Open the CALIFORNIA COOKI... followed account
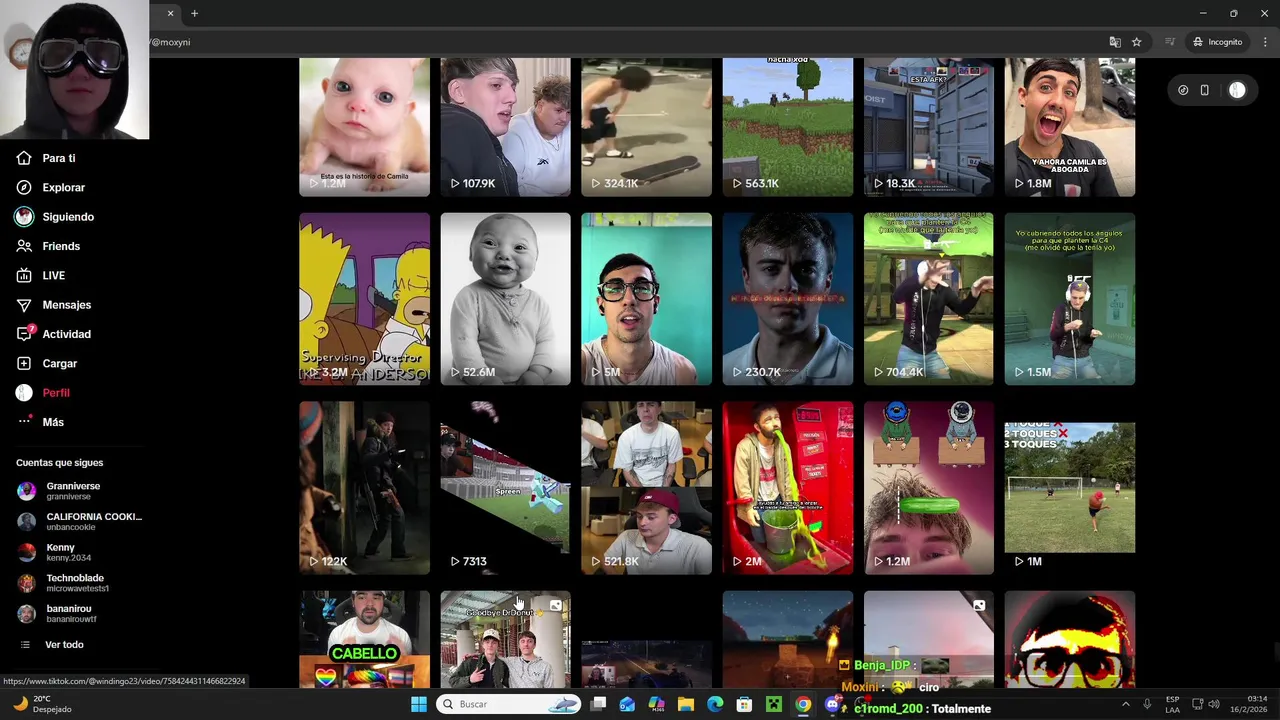Image resolution: width=1280 pixels, height=720 pixels. click(x=80, y=521)
